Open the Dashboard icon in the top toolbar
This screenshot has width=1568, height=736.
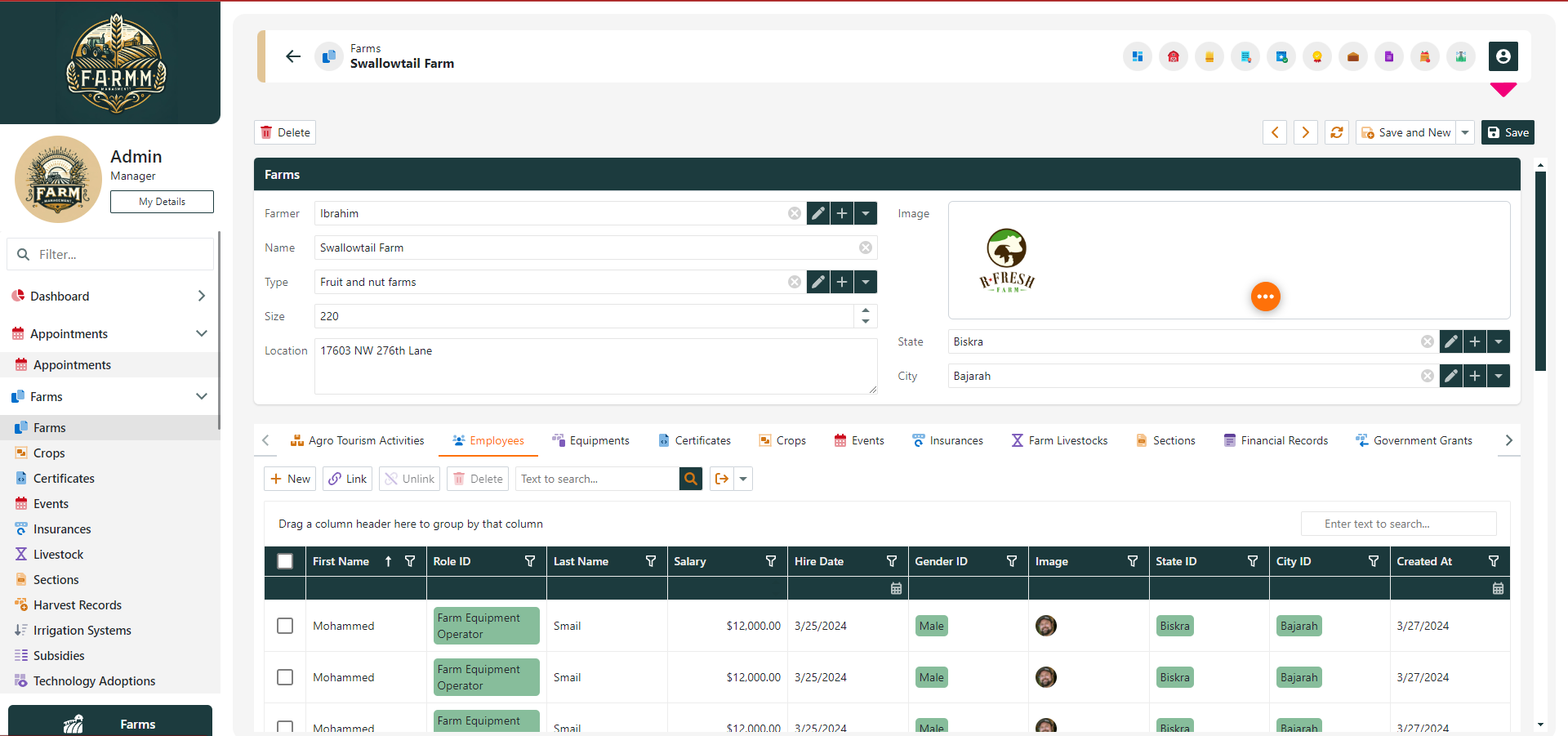(1137, 56)
